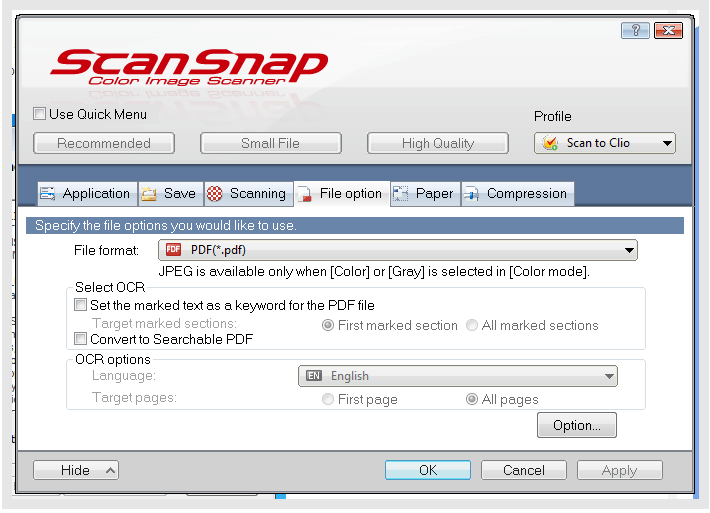Click the Application tab icon
710x513 pixels.
[48, 194]
